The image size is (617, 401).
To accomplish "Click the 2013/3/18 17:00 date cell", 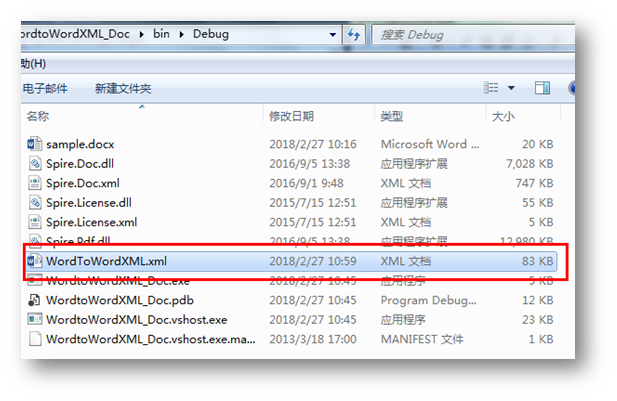I will [x=313, y=339].
